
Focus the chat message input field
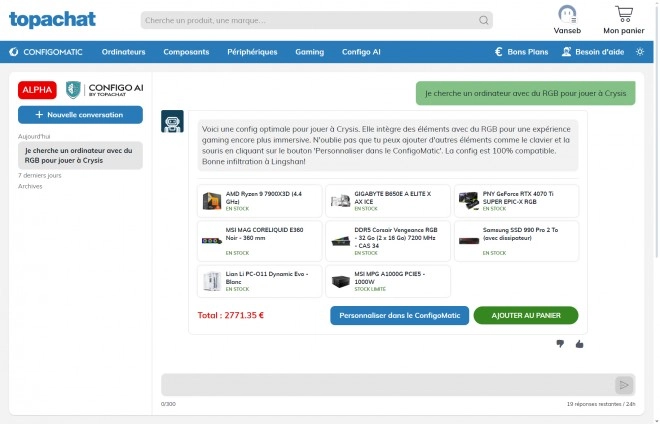click(387, 385)
